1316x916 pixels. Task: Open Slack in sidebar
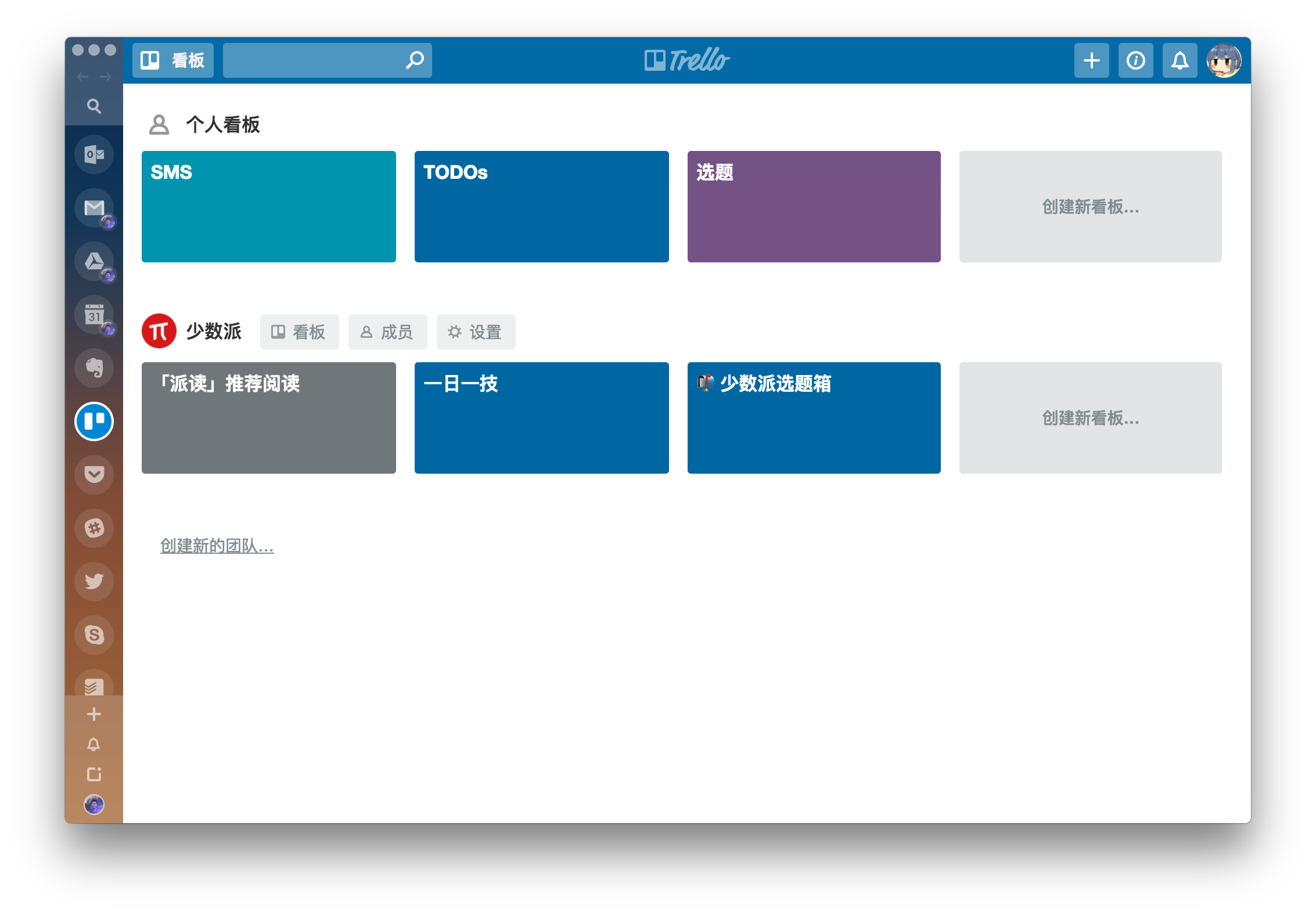click(x=94, y=528)
